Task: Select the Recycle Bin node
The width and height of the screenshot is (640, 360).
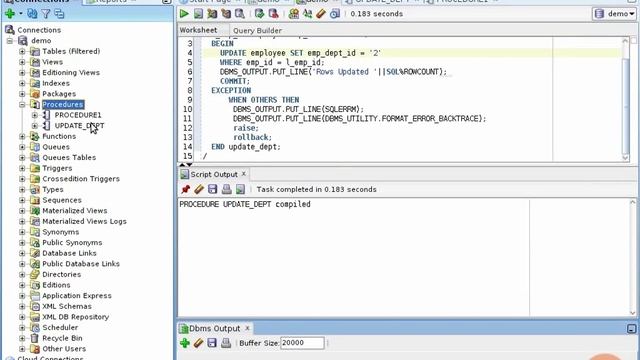Action: click(62, 338)
